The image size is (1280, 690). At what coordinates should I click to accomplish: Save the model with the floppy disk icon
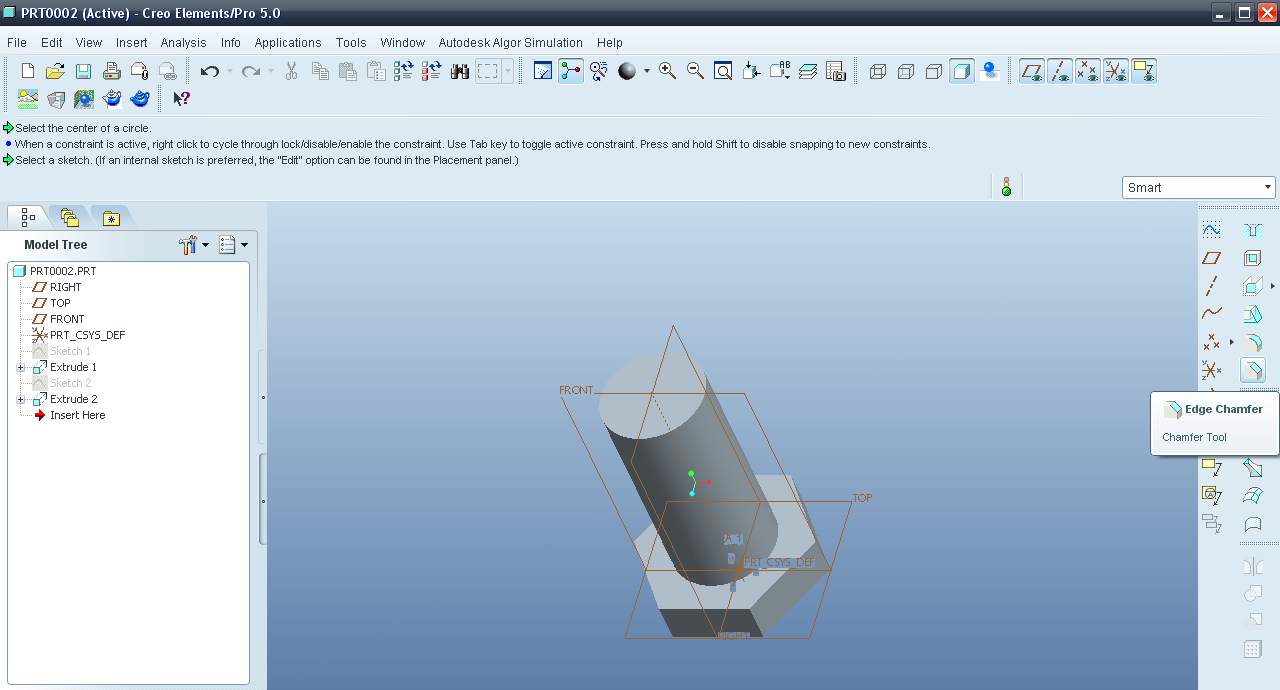84,71
